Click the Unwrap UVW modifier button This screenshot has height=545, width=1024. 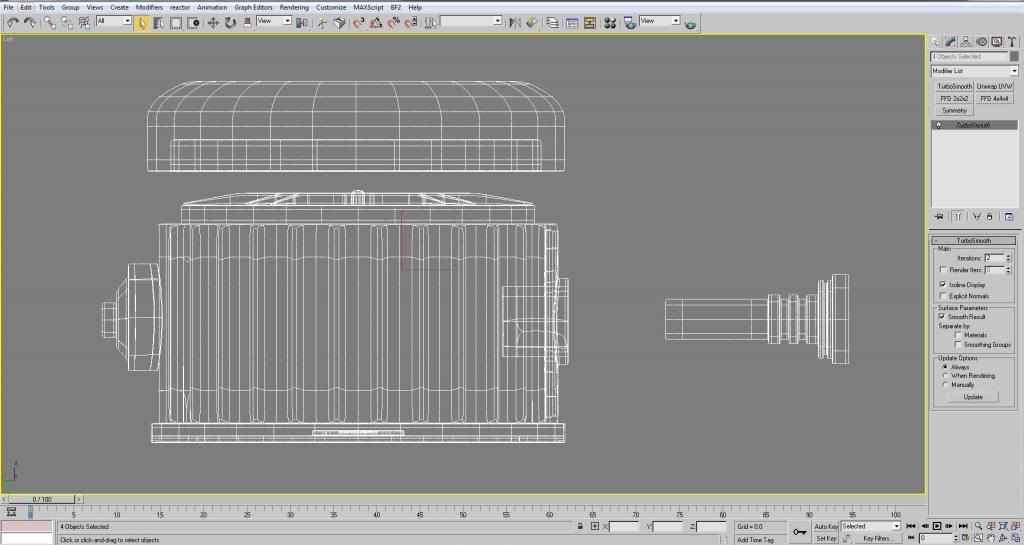[x=994, y=87]
